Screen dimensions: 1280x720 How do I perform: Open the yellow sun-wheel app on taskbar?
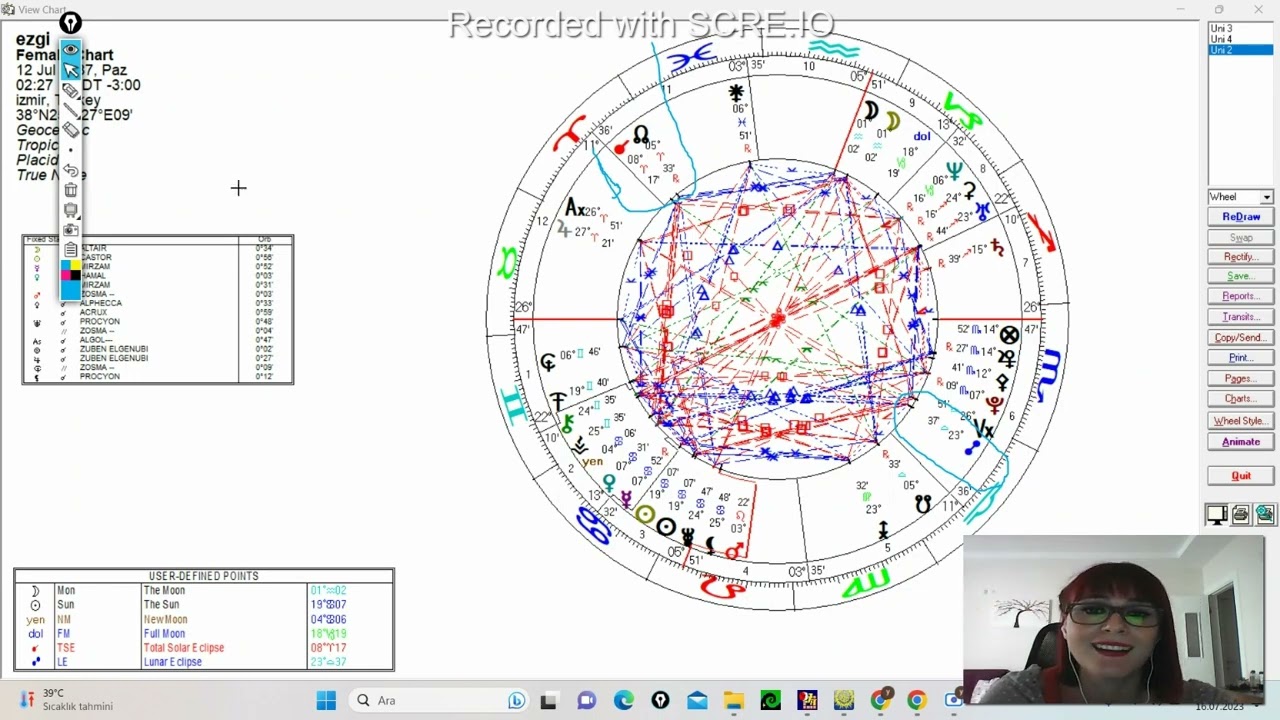click(x=844, y=701)
